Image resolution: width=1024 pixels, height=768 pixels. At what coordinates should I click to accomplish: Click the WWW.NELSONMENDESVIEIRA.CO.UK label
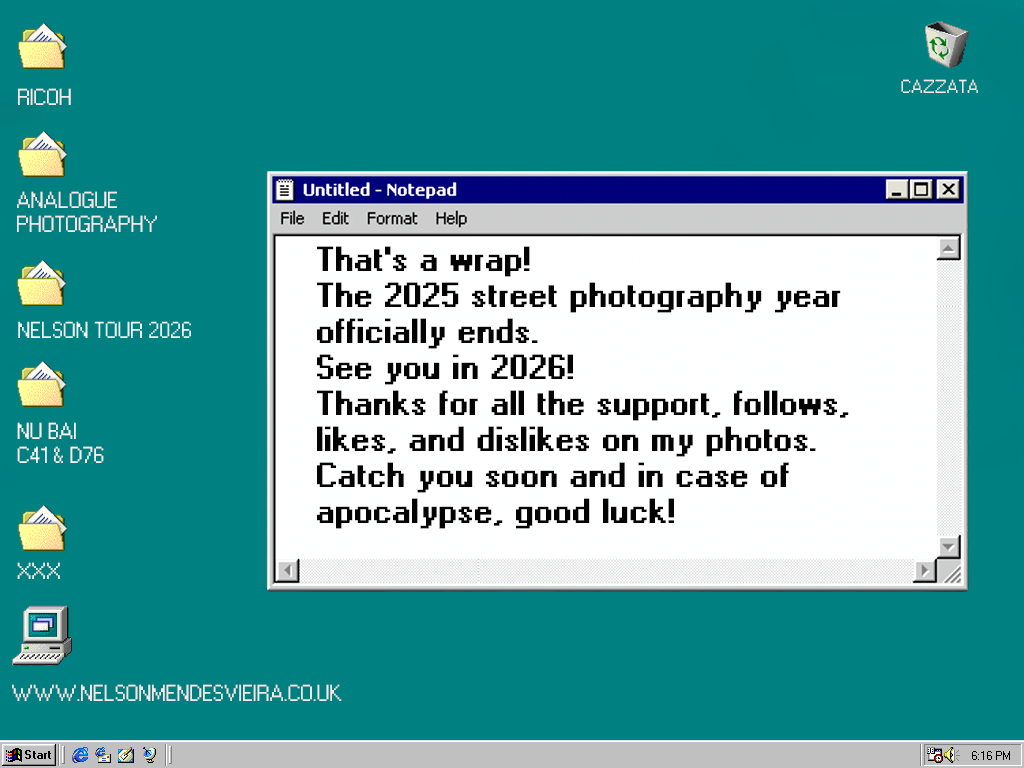pos(176,693)
